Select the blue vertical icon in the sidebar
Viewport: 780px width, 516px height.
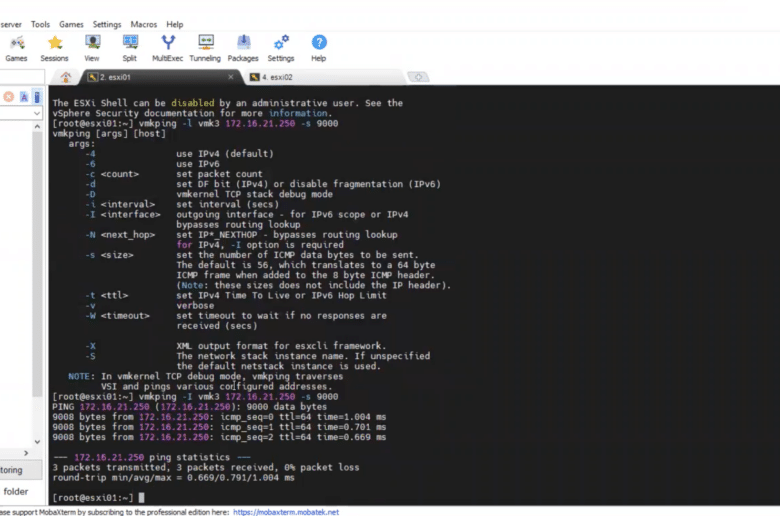[37, 97]
